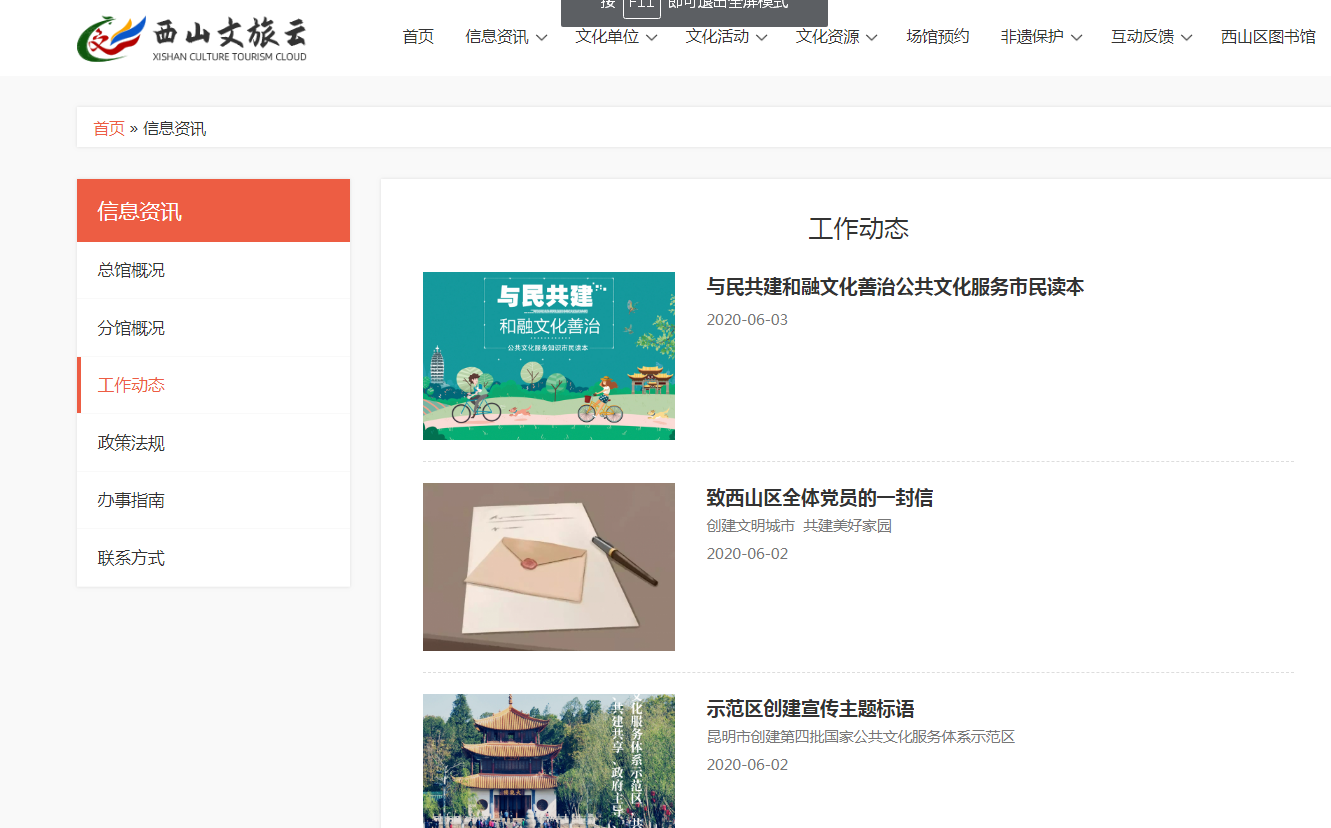Select 工作动态 in the sidebar
The image size is (1331, 828).
tap(213, 385)
